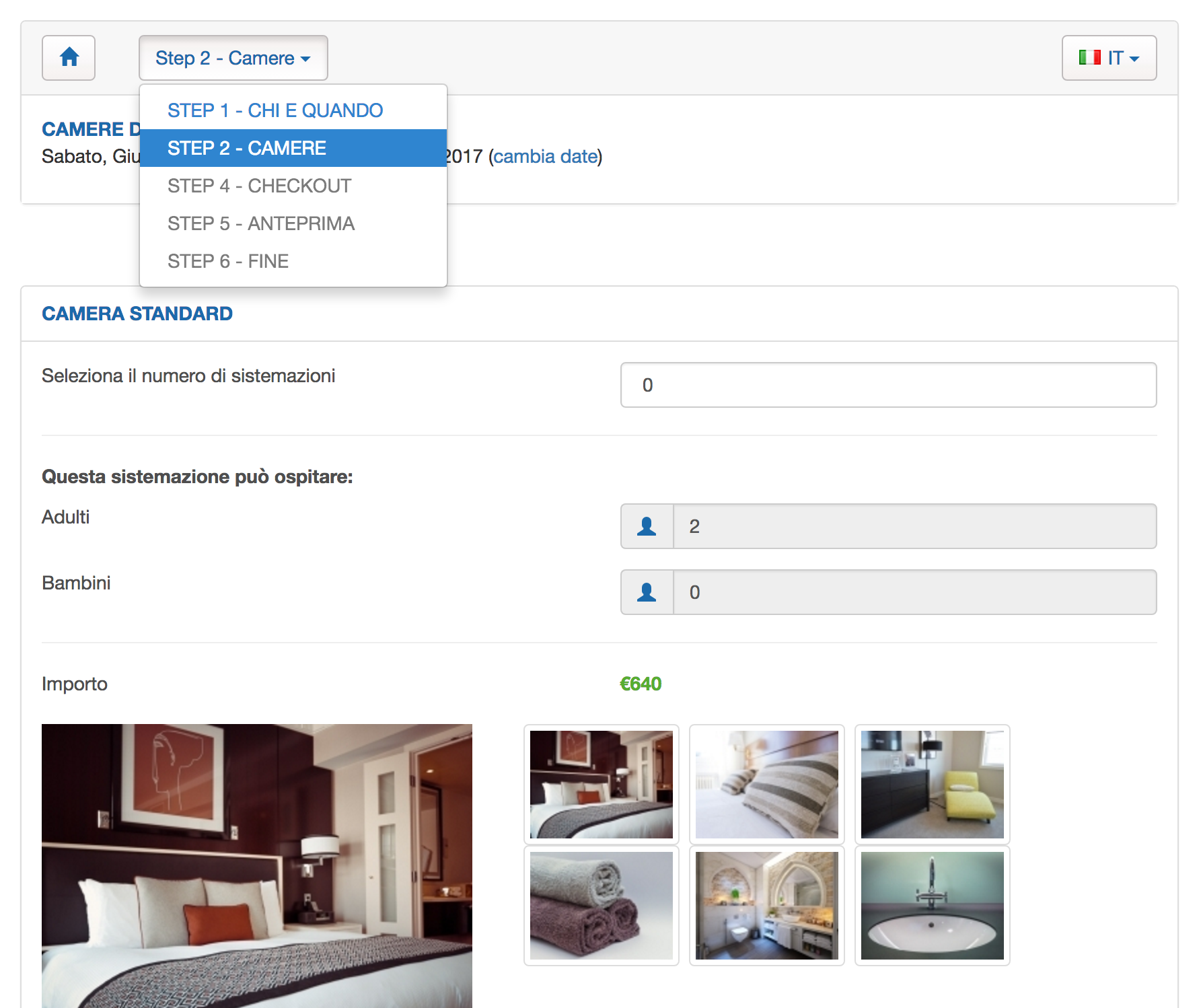
Task: Open the rolled towels thumbnail
Action: coord(601,906)
